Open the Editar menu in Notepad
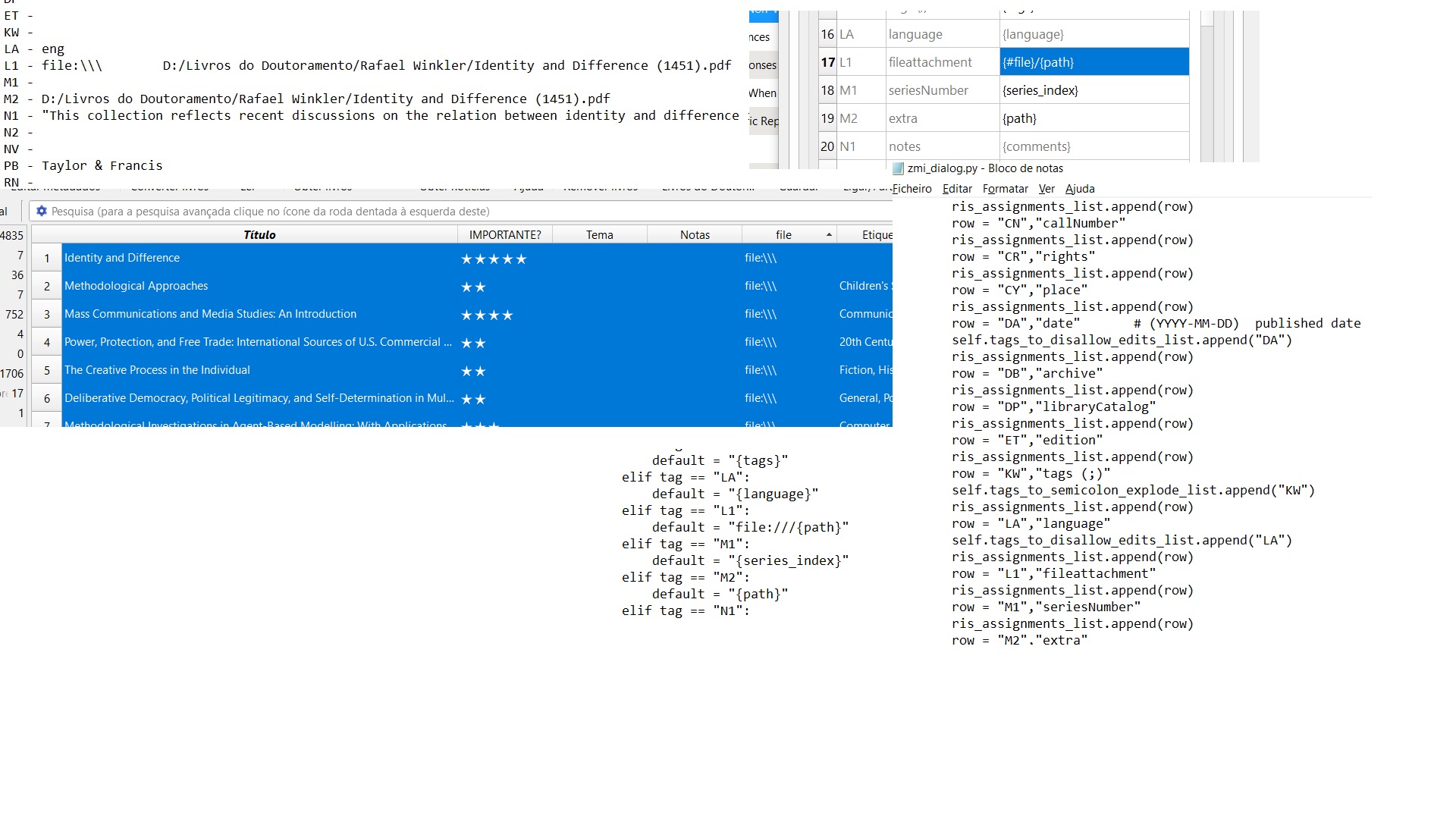The height and width of the screenshot is (819, 1456). click(x=957, y=189)
